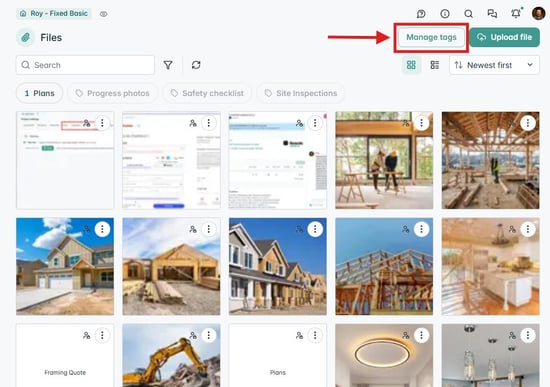
Task: Open the carpenters at sawhorse photo
Action: pos(384,160)
